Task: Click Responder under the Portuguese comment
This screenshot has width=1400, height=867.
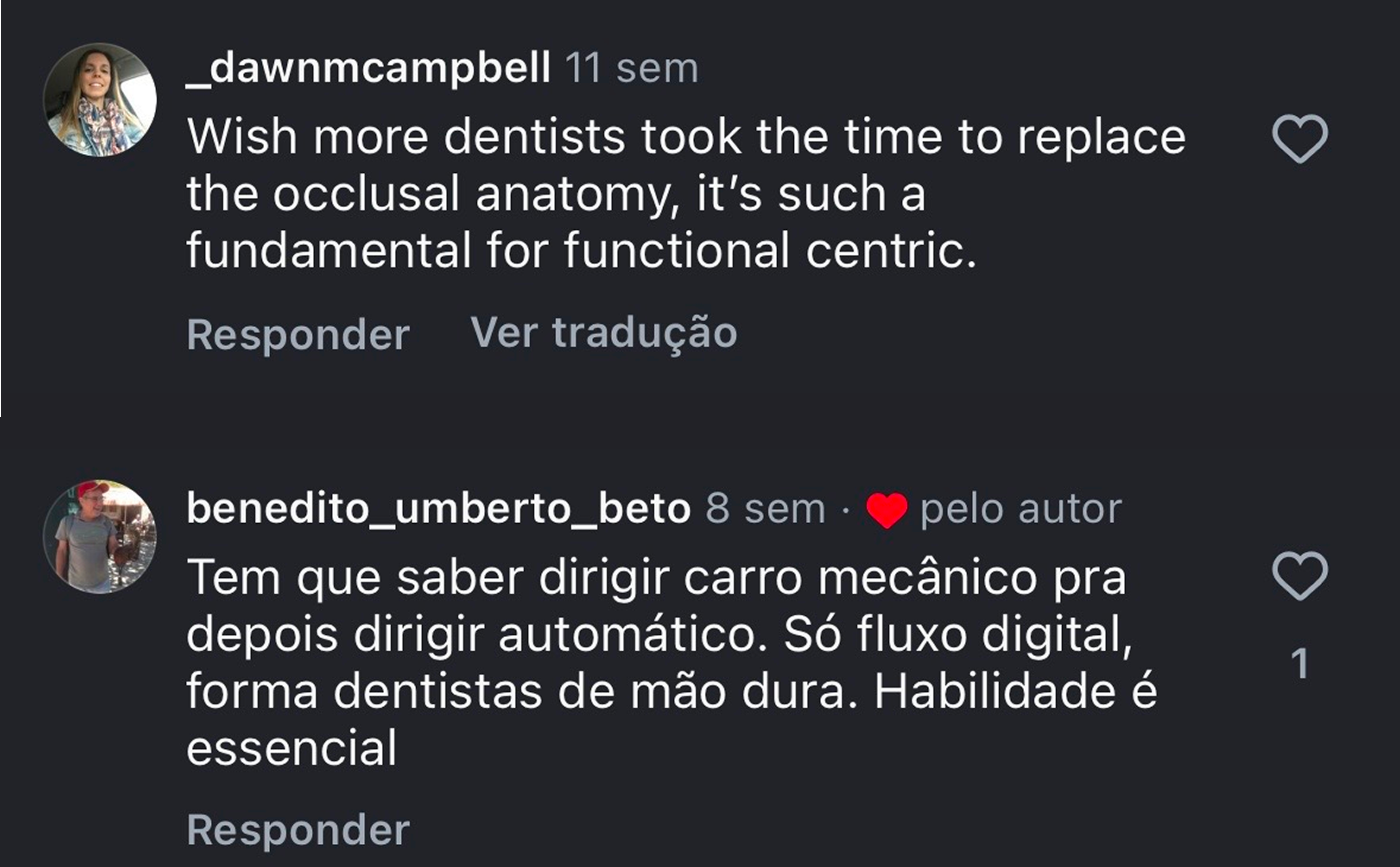Action: tap(298, 830)
